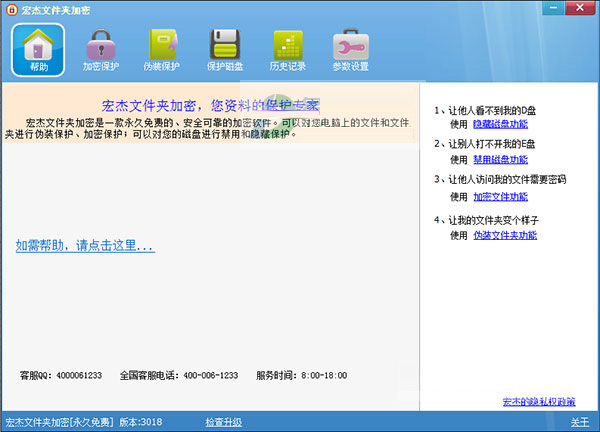Click 服务时间: 8:00-18:00 text

pos(302,375)
